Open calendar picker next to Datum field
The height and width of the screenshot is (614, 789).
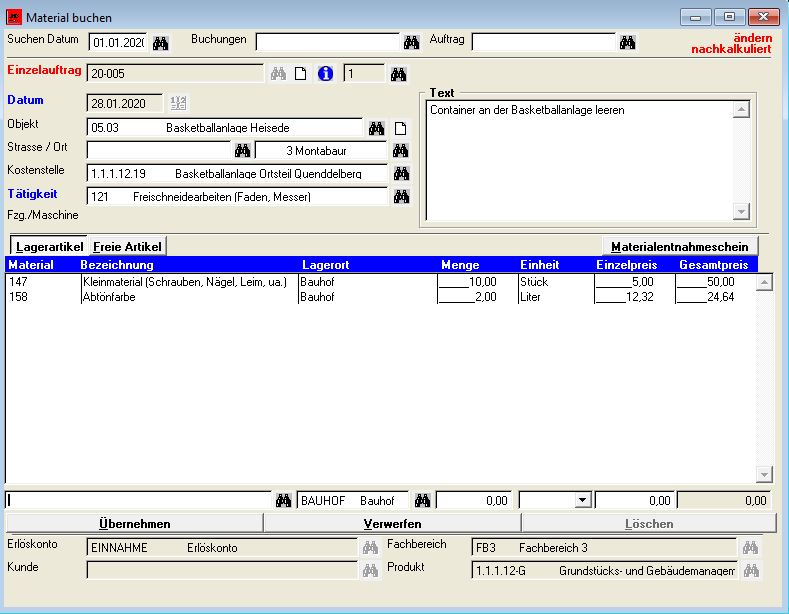(x=179, y=102)
